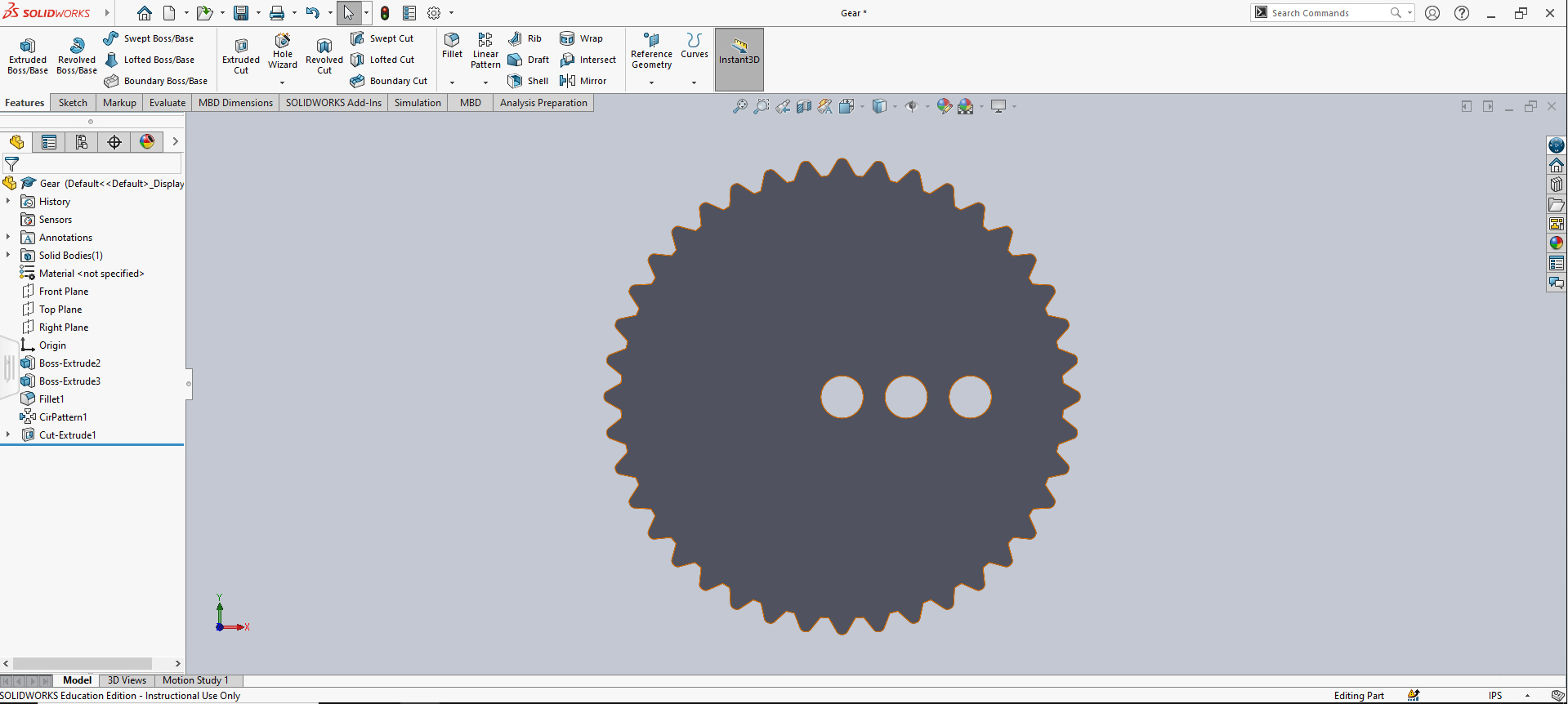Open the Motion Study 1 tab
This screenshot has height=704, width=1568.
click(x=195, y=680)
